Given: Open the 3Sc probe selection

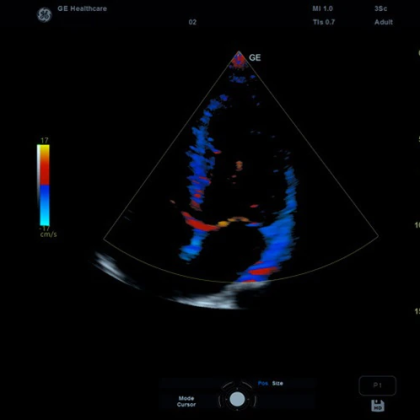Looking at the screenshot, I should [x=380, y=9].
